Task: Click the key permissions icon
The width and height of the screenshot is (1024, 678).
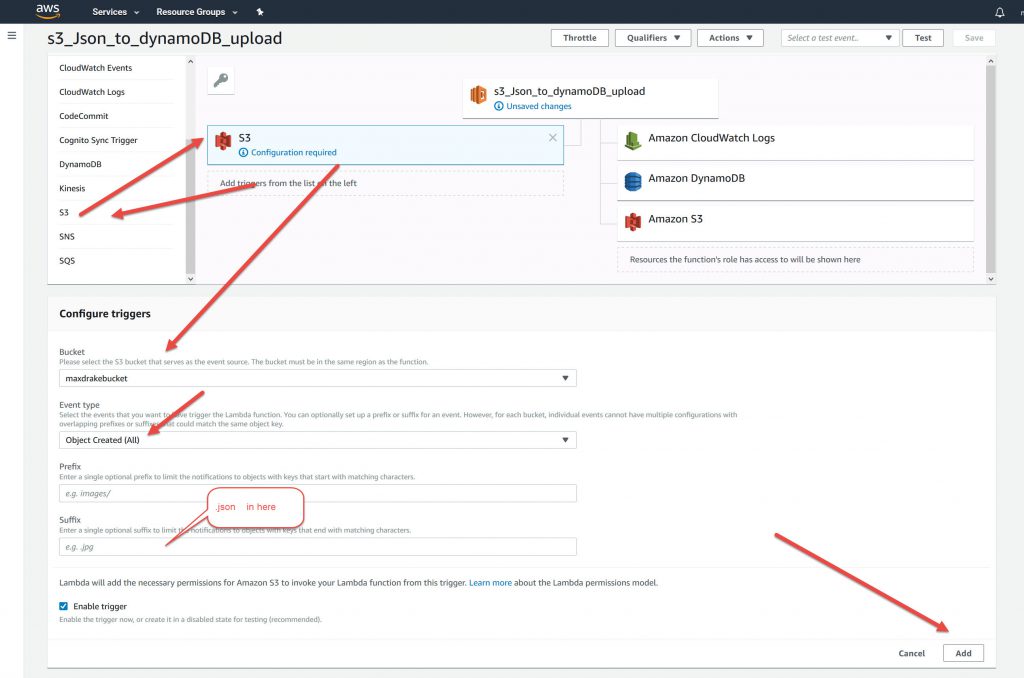Action: point(220,81)
